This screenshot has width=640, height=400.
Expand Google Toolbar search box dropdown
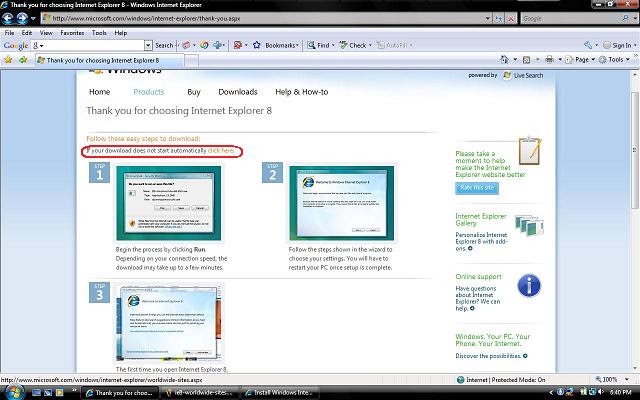coord(149,45)
